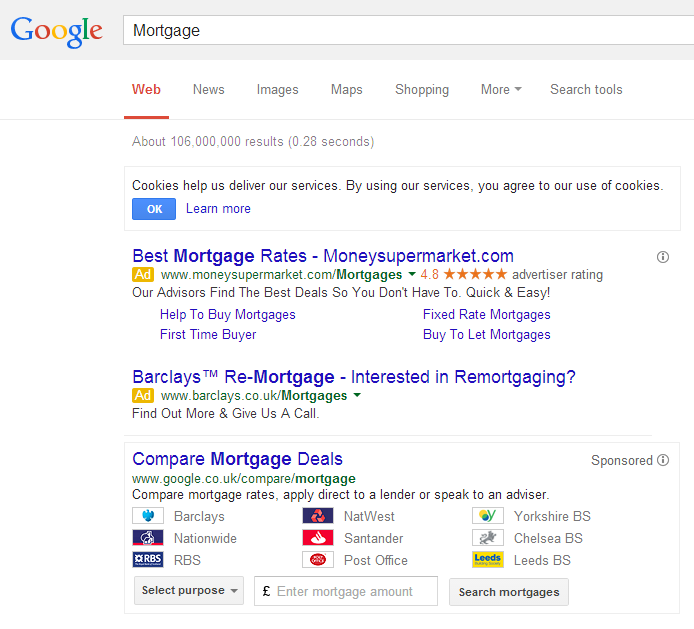Click the www.google.co.uk/compare/mortgage URL

(244, 479)
